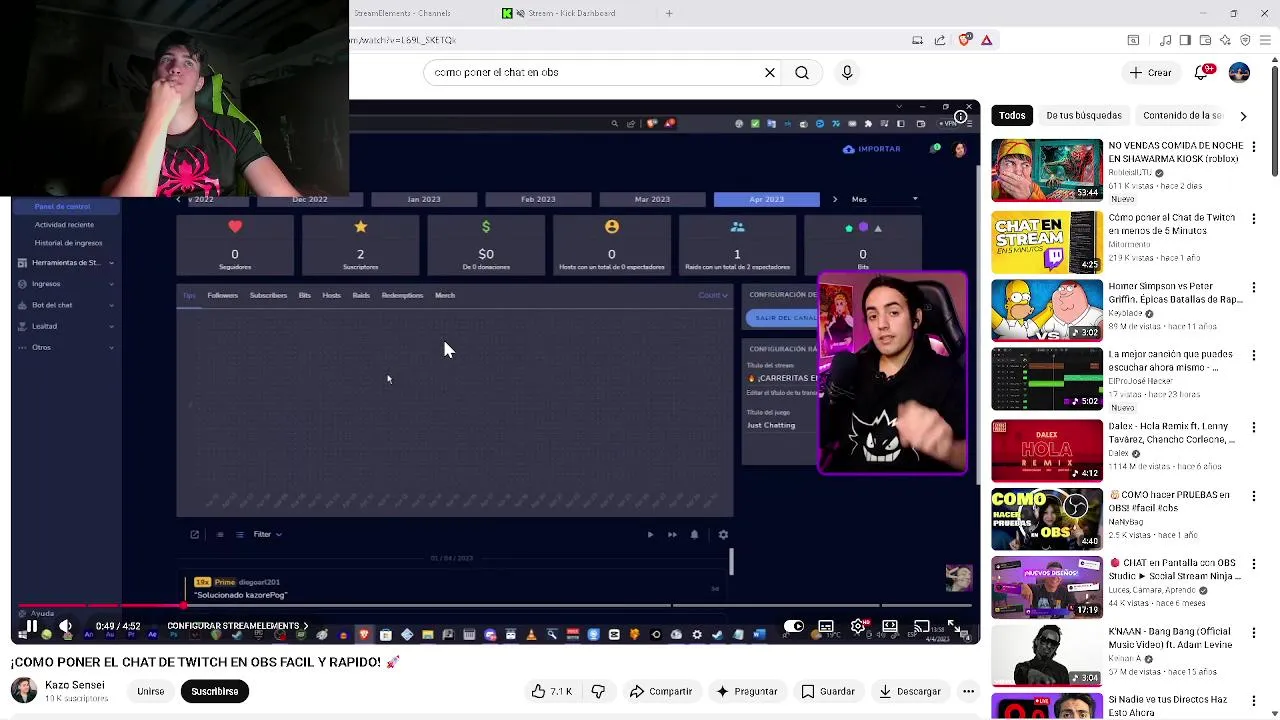Open options menu for Cómo poner el Chat video
This screenshot has height=720, width=1280.
1253,218
